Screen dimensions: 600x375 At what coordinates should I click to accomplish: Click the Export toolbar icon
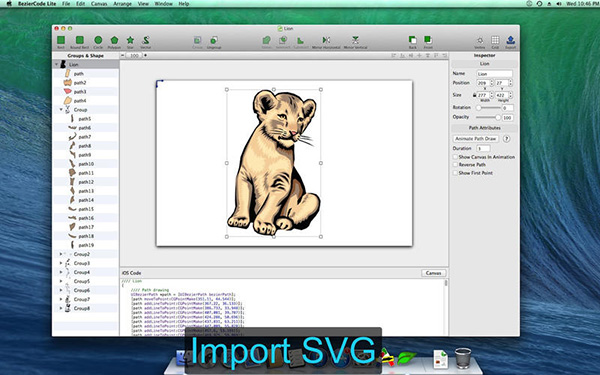510,40
